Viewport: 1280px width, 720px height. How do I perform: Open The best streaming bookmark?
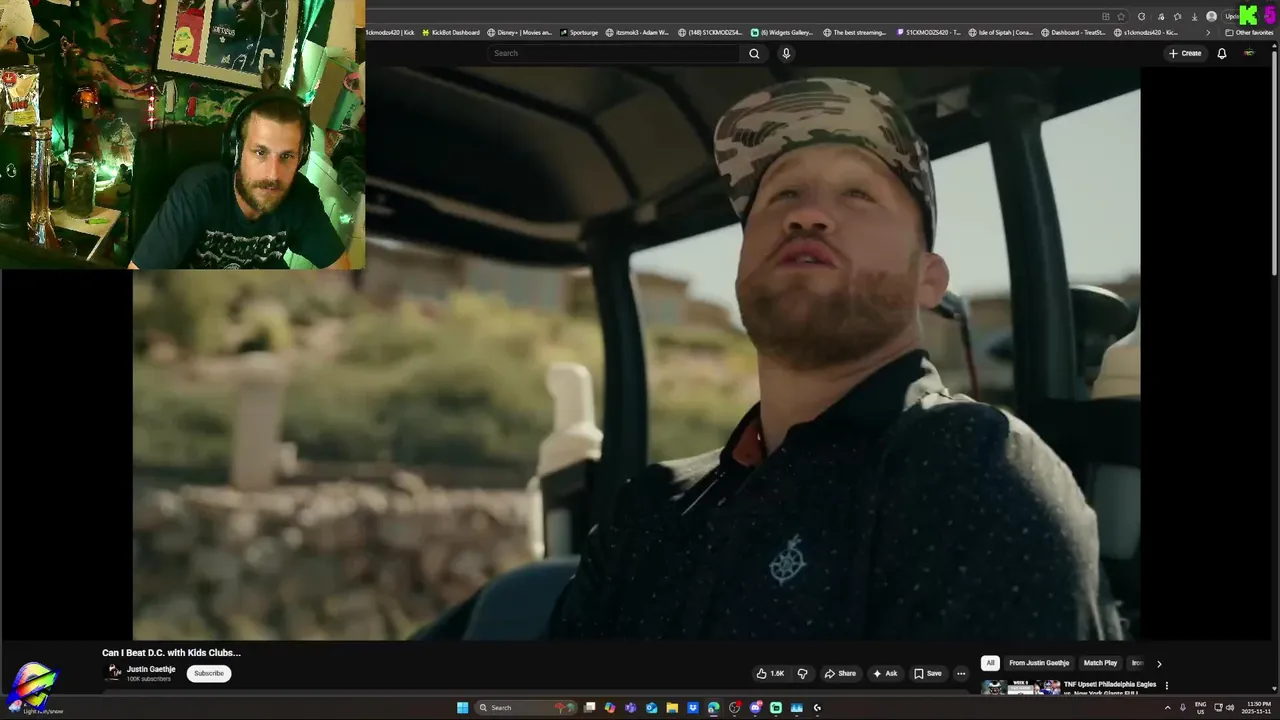pos(855,32)
